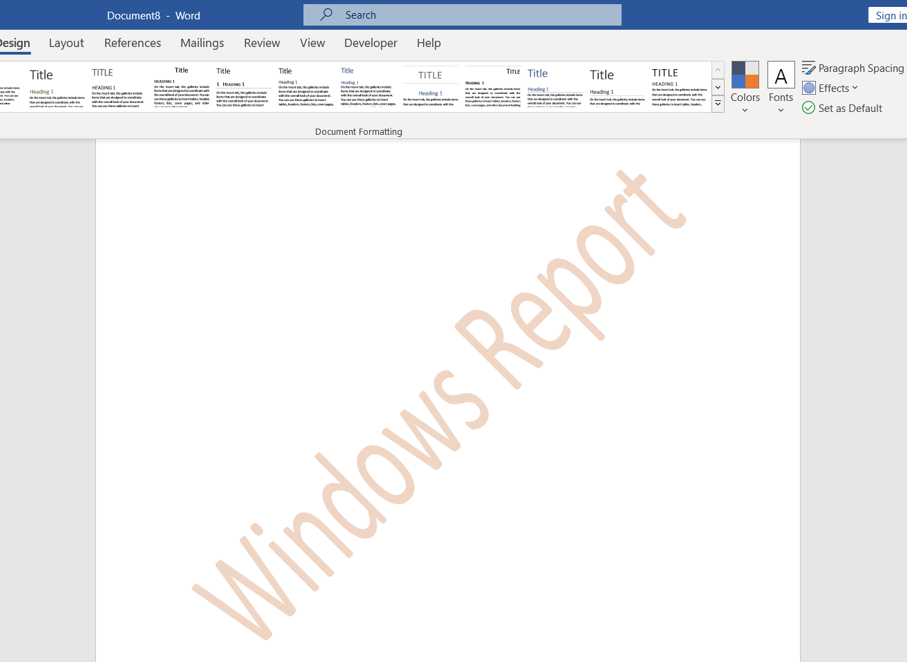Apply large blue Title style set
The width and height of the screenshot is (907, 662).
click(554, 87)
